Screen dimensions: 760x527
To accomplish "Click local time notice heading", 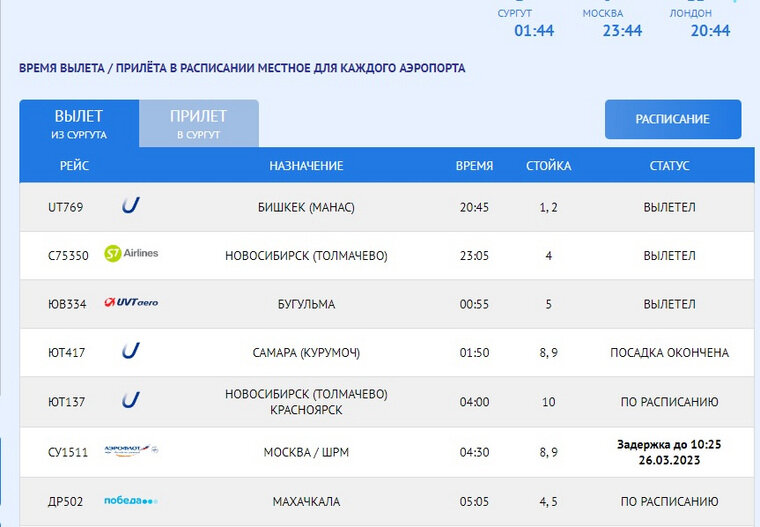I will tap(242, 68).
